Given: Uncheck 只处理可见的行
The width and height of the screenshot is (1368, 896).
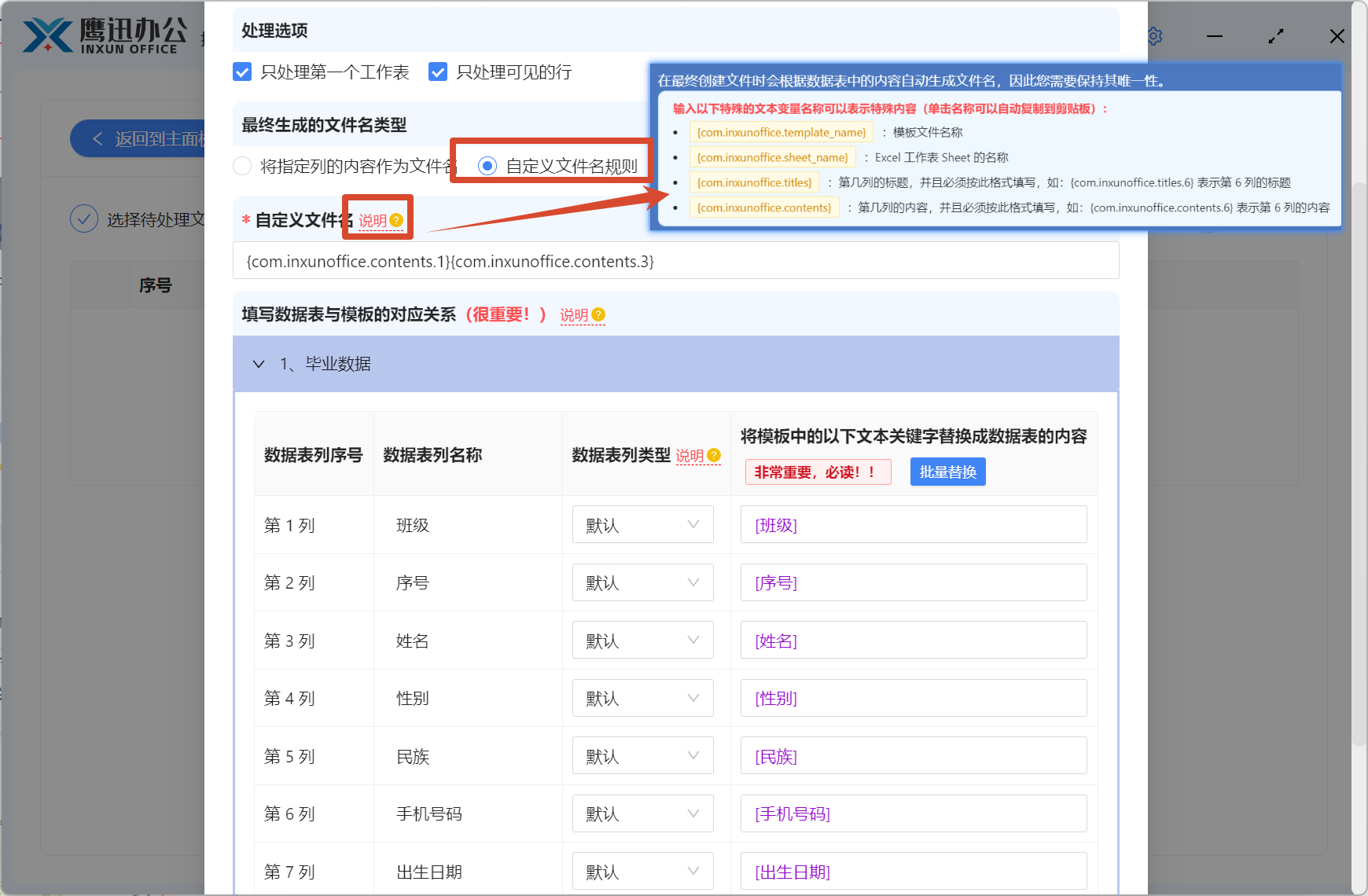Looking at the screenshot, I should click(x=437, y=72).
